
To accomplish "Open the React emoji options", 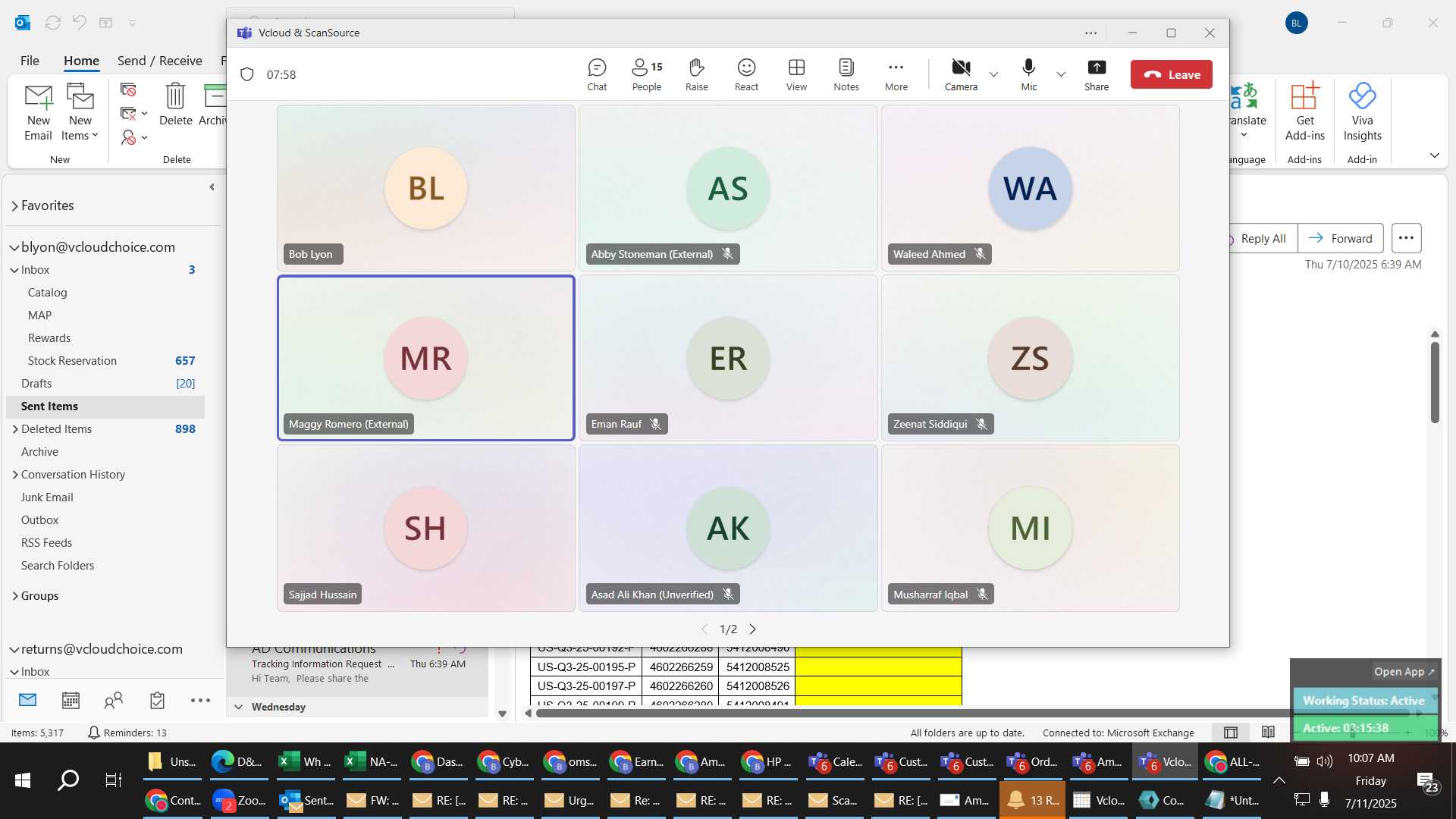I will click(x=746, y=75).
